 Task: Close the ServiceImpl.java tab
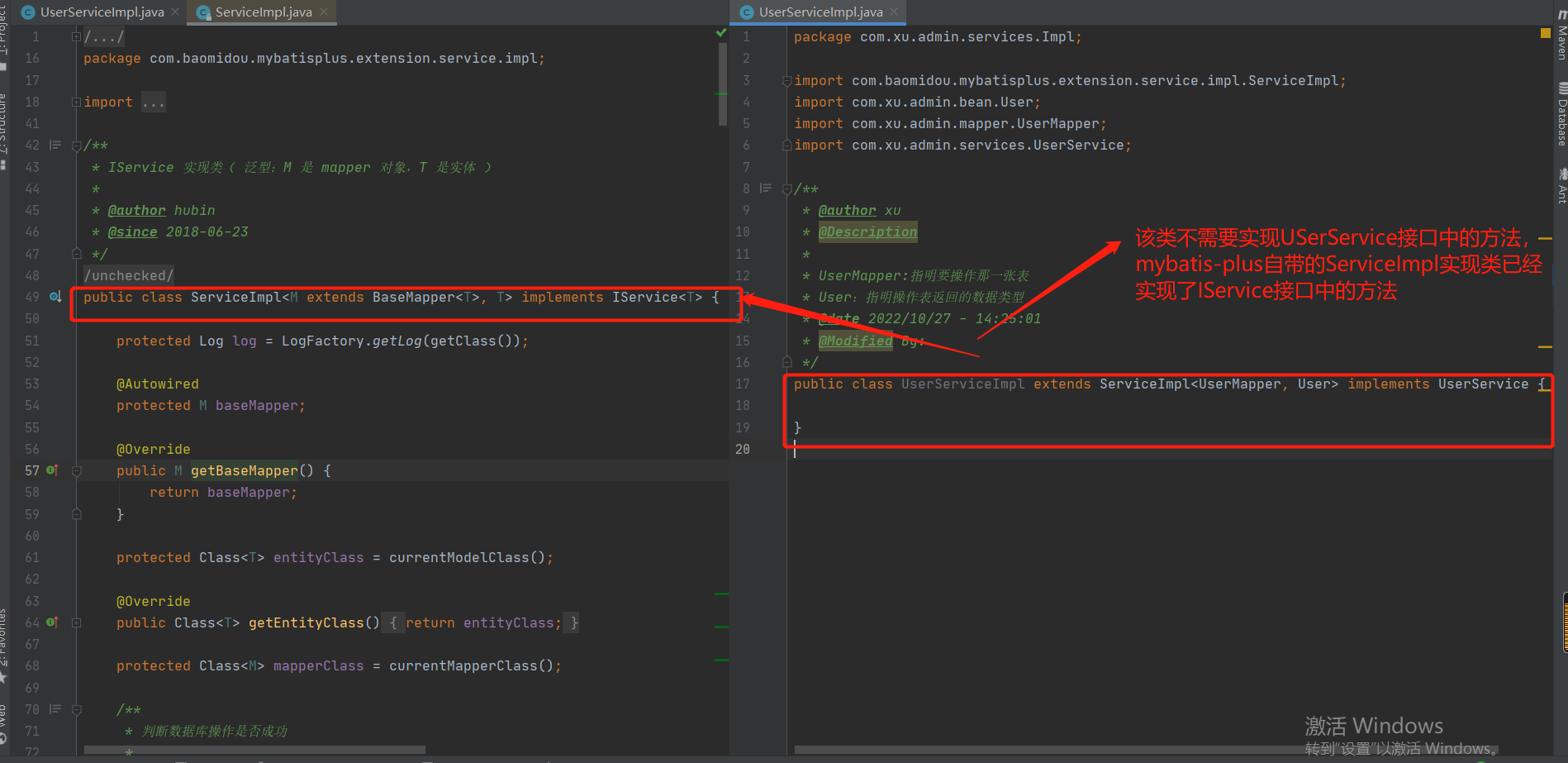click(x=324, y=12)
